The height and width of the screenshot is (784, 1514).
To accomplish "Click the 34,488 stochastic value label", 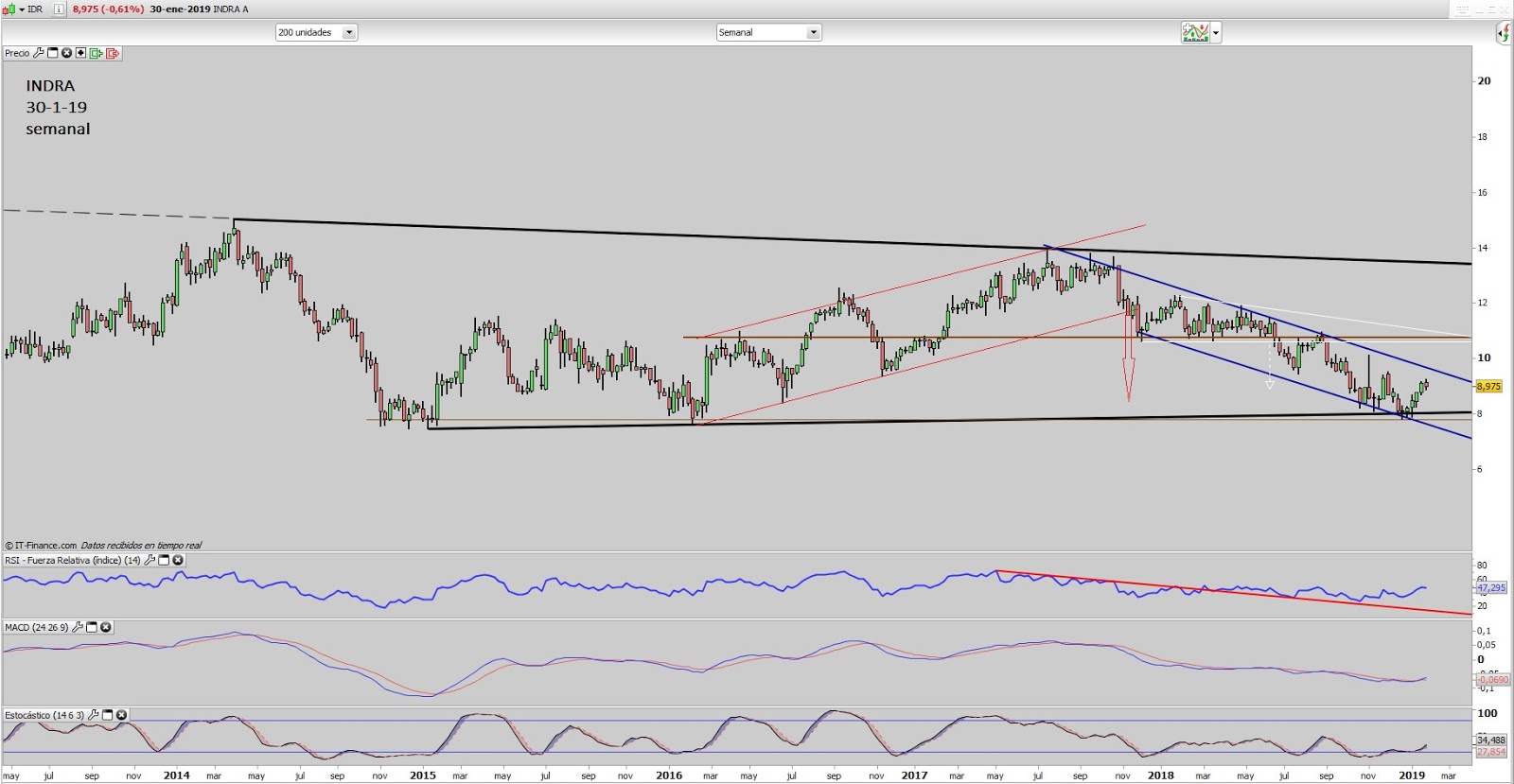I will [1491, 740].
